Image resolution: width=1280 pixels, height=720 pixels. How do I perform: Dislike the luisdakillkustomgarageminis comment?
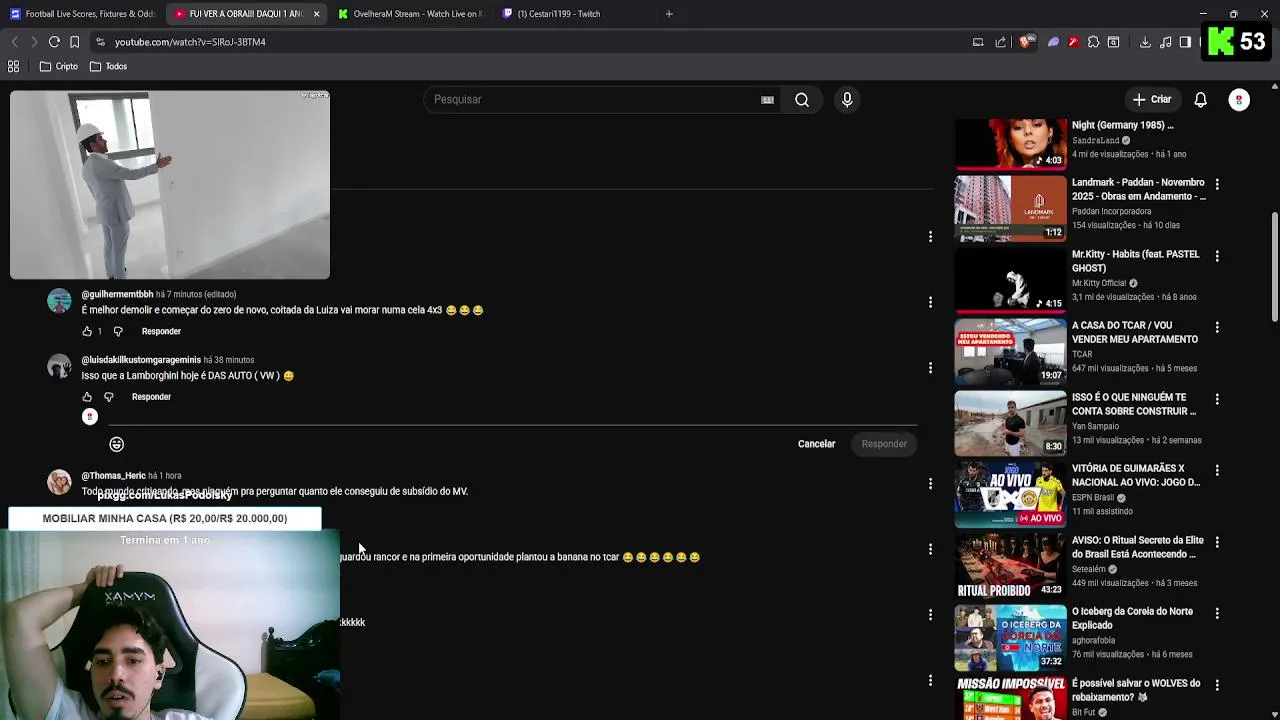pyautogui.click(x=109, y=397)
